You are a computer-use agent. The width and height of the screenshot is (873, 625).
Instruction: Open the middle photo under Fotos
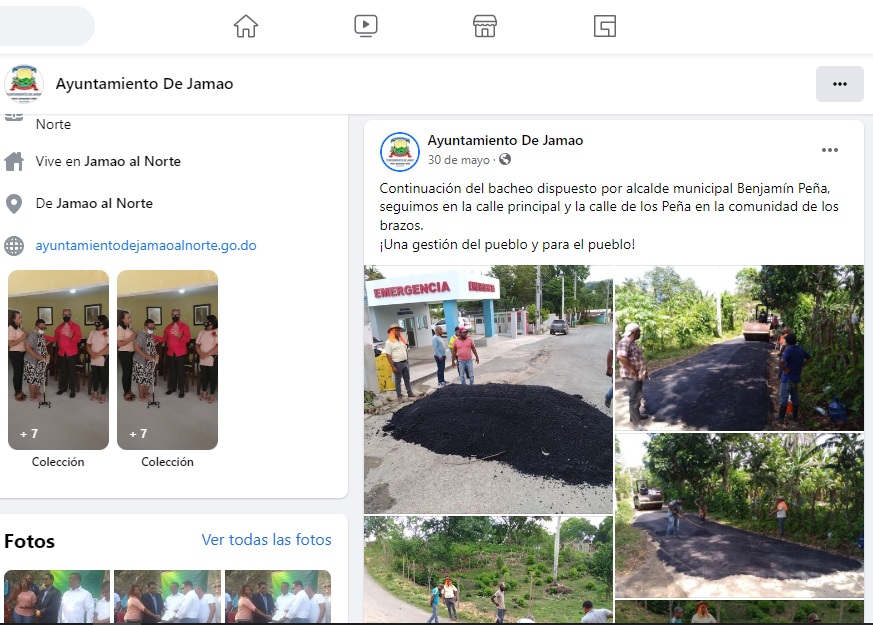pyautogui.click(x=168, y=596)
